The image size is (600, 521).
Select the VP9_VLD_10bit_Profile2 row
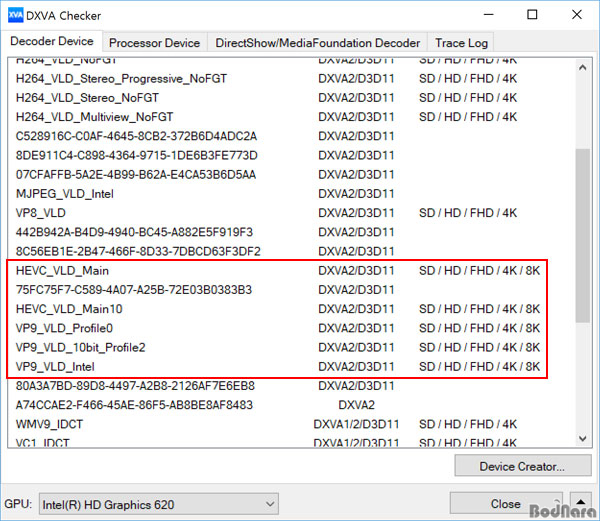pyautogui.click(x=81, y=348)
